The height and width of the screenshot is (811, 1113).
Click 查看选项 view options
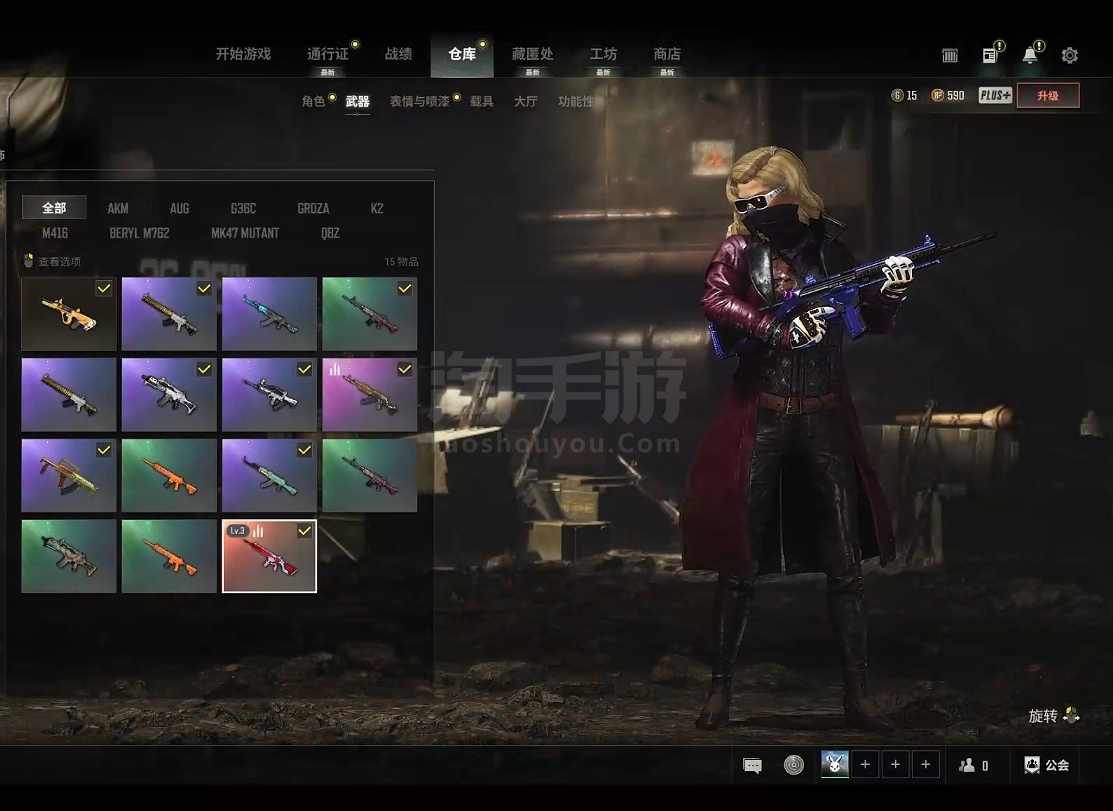pyautogui.click(x=59, y=262)
